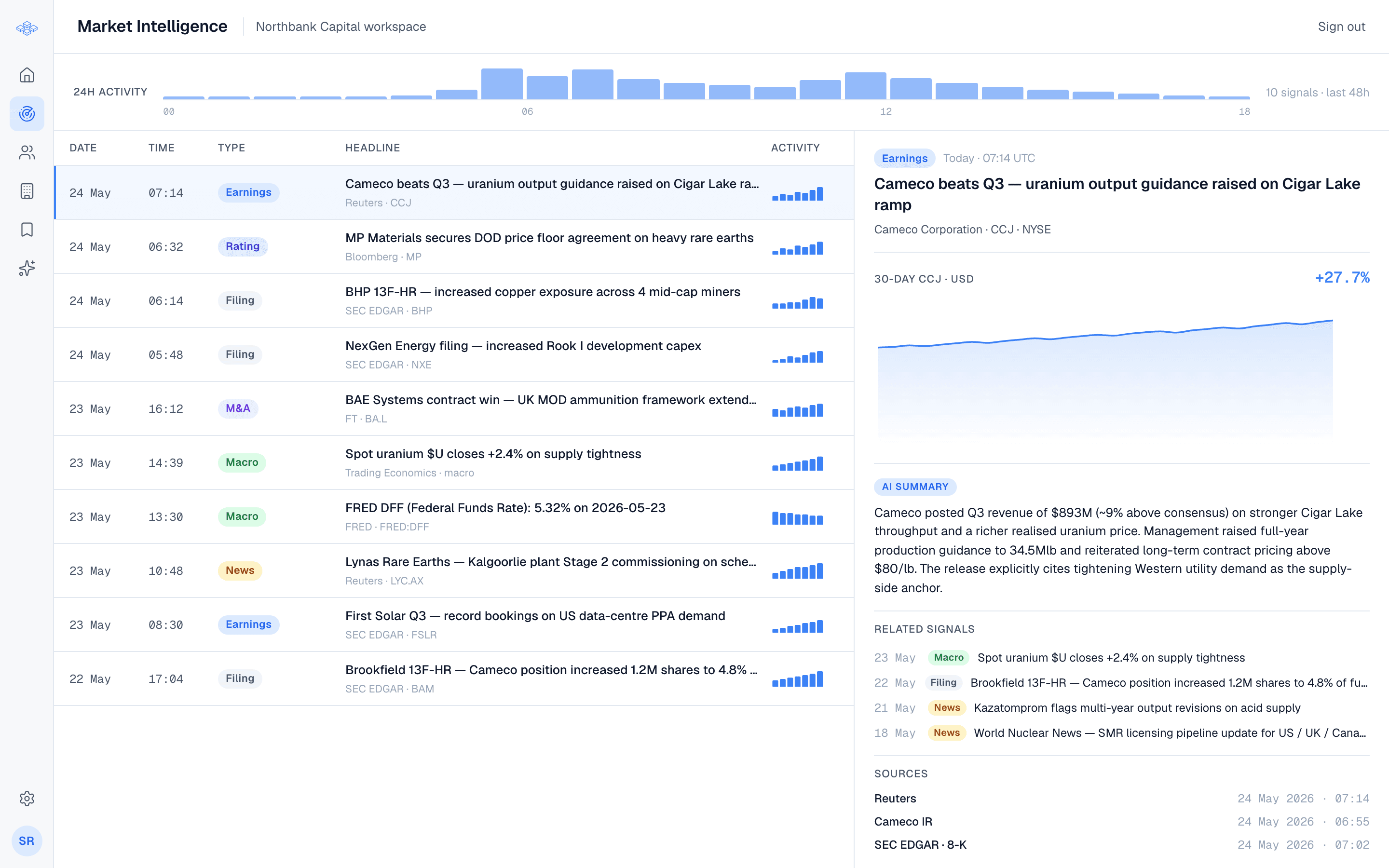Screen dimensions: 1389x868
Task: Click the 12 hour mark on the activity chart
Action: [885, 111]
